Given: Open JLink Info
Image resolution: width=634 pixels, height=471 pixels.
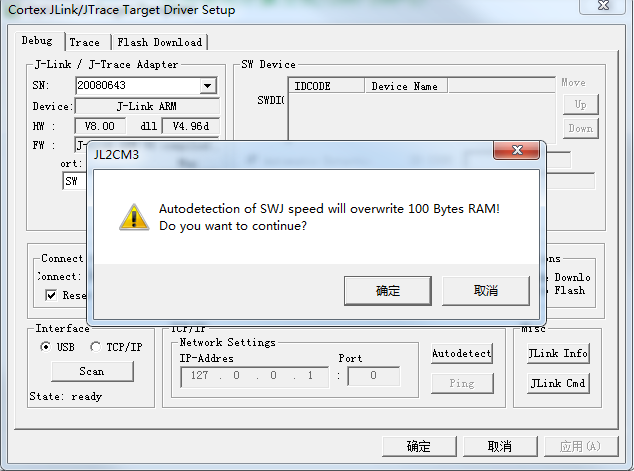Looking at the screenshot, I should pyautogui.click(x=558, y=353).
